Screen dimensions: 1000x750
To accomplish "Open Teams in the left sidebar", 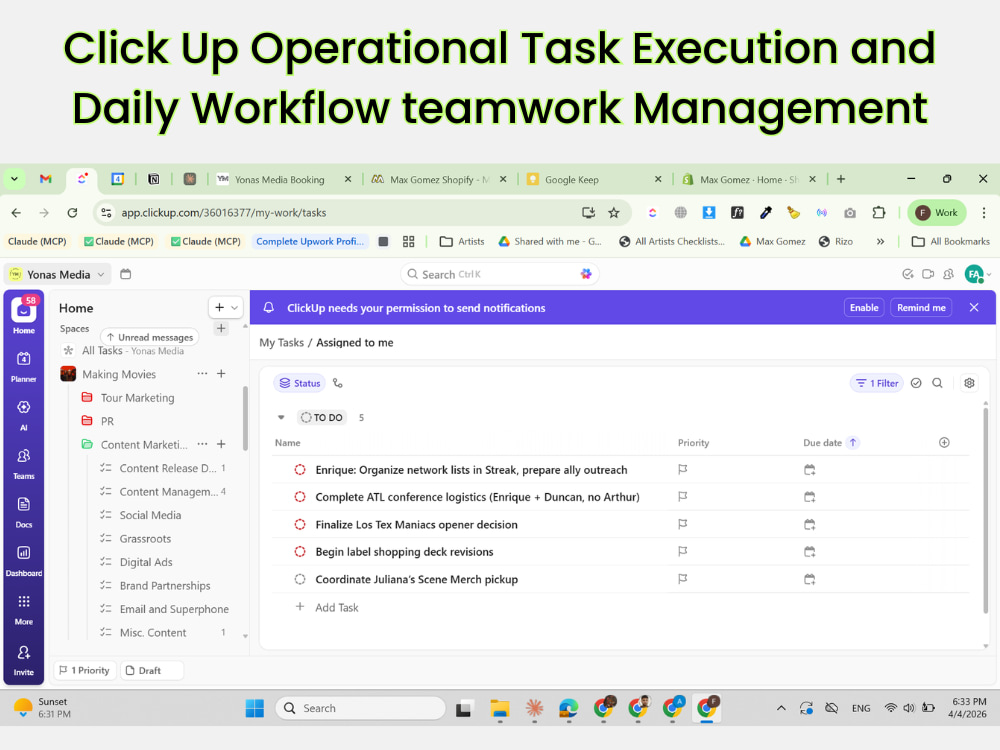I will coord(24,456).
